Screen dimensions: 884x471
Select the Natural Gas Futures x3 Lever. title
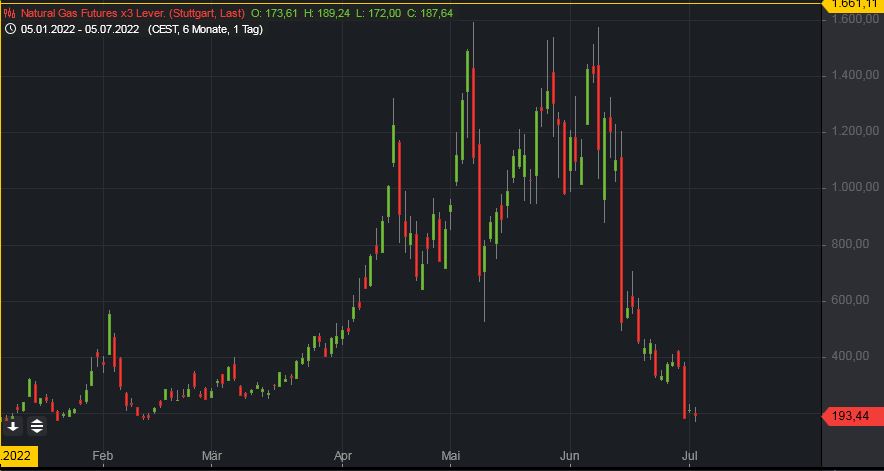pyautogui.click(x=133, y=13)
